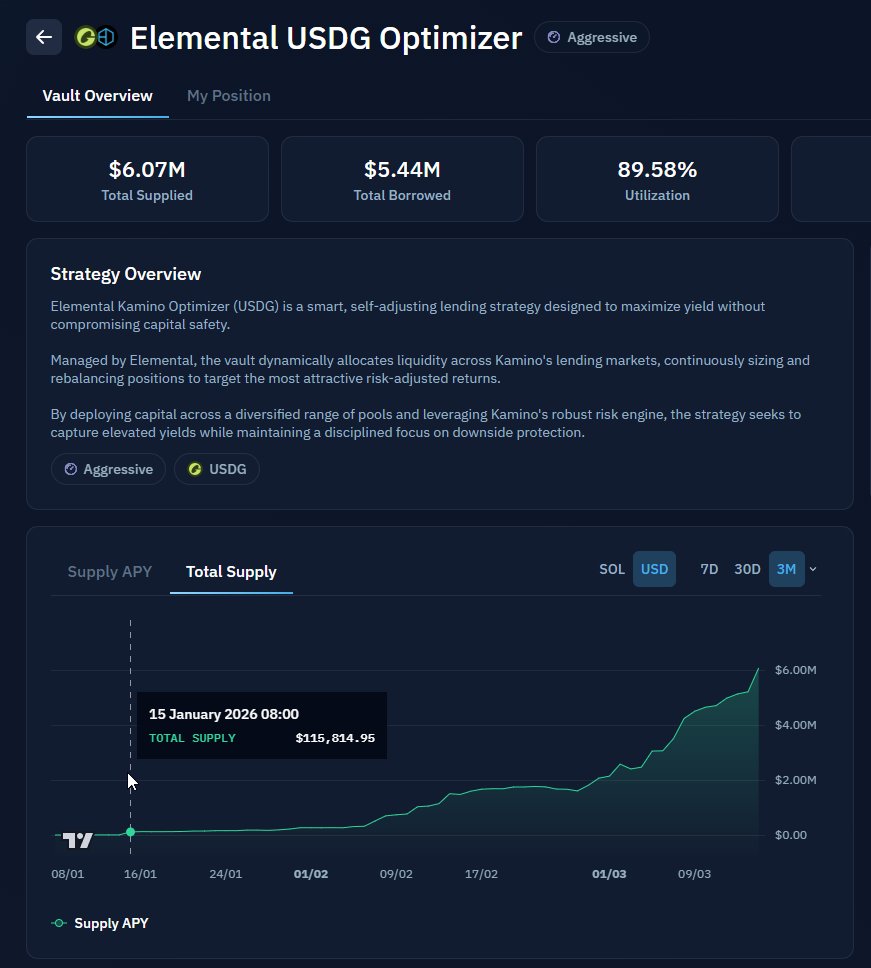The height and width of the screenshot is (968, 871).
Task: Select the 89.58% Utilization card
Action: (x=657, y=179)
